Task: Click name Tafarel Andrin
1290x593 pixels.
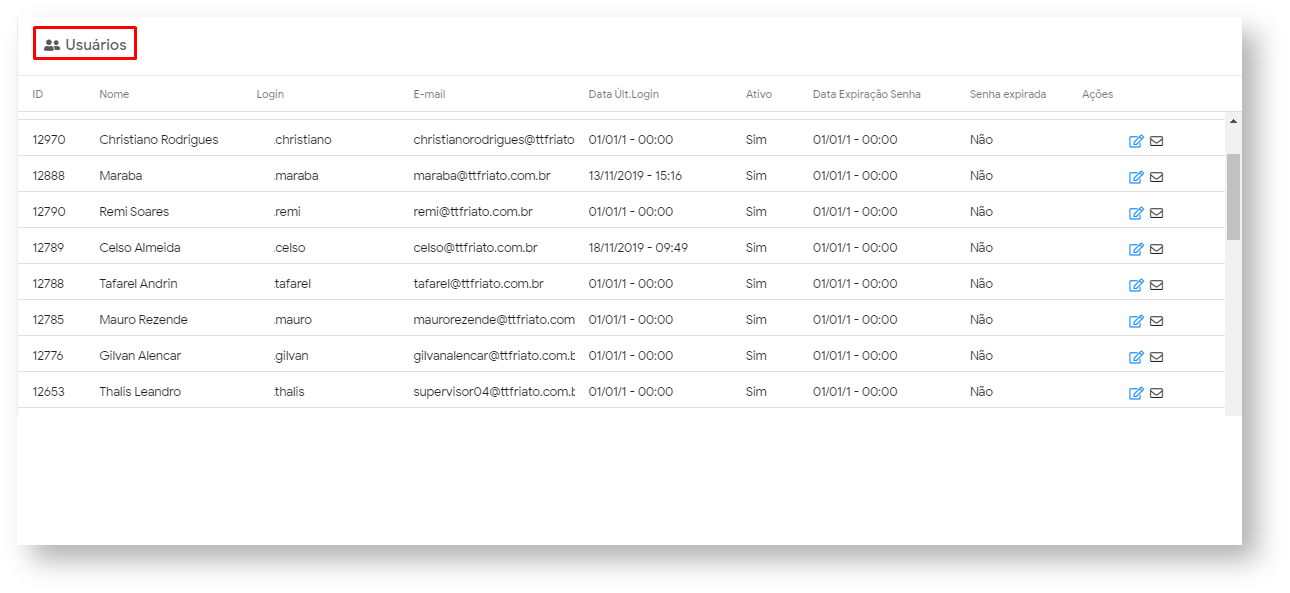Action: (138, 284)
